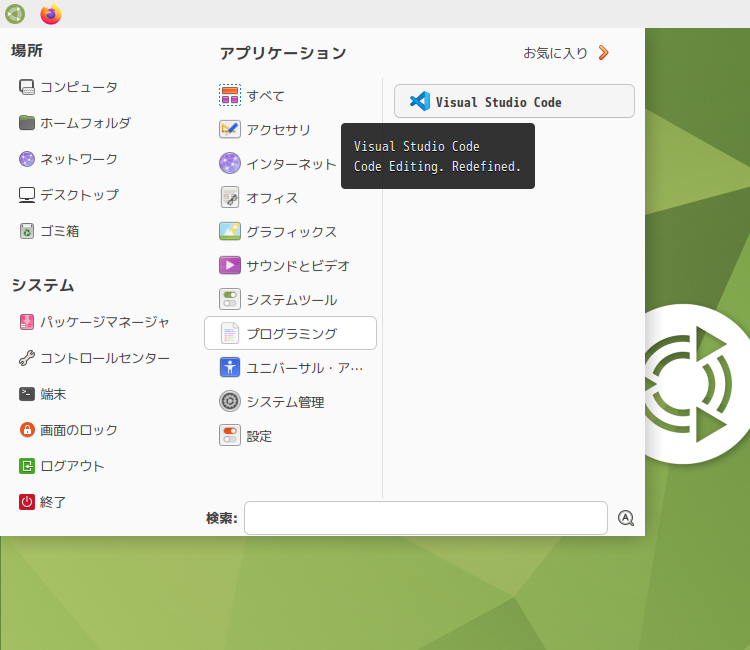Launch 端末 terminal
Viewport: 750px width, 650px height.
click(43, 394)
